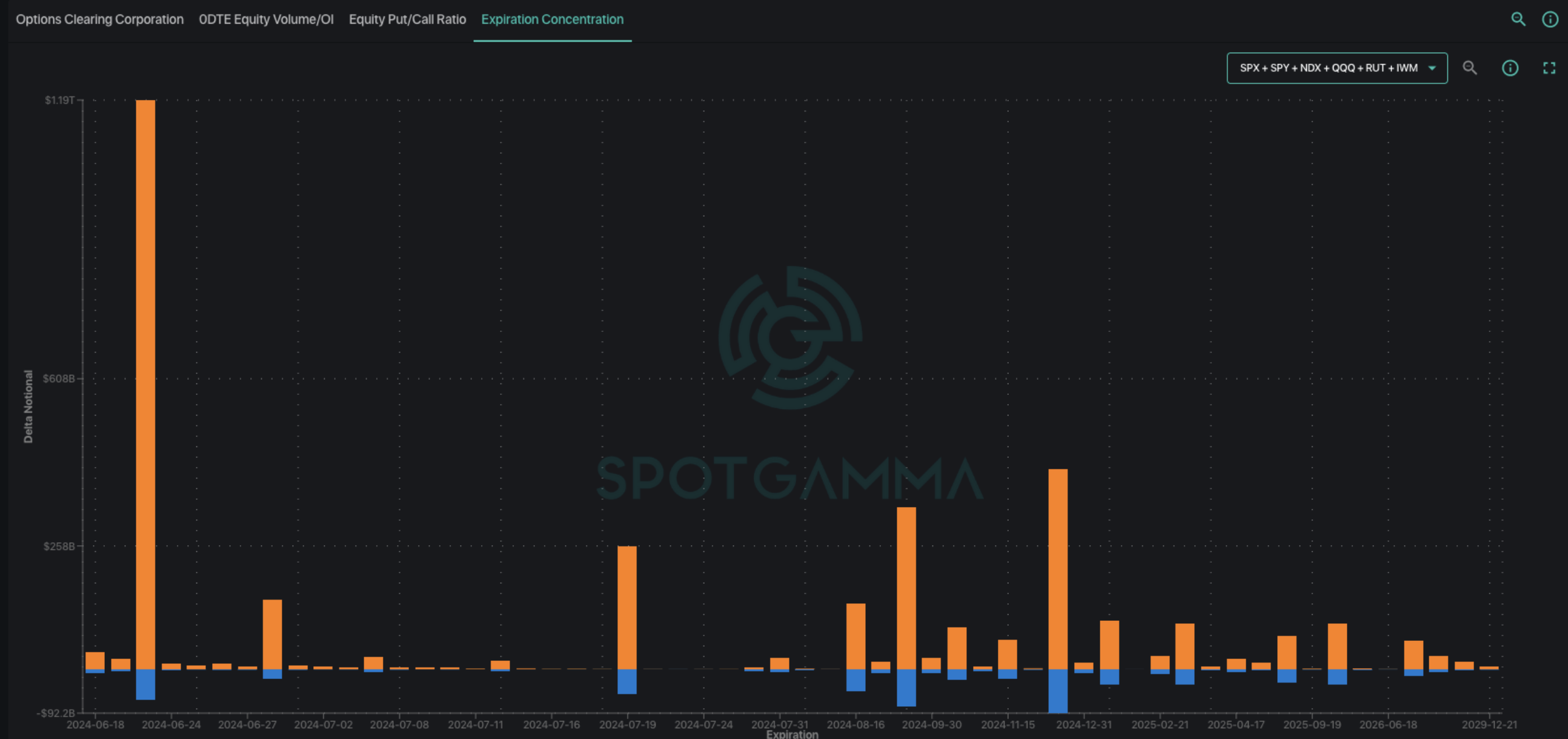Click the top-right page info icon

1550,19
